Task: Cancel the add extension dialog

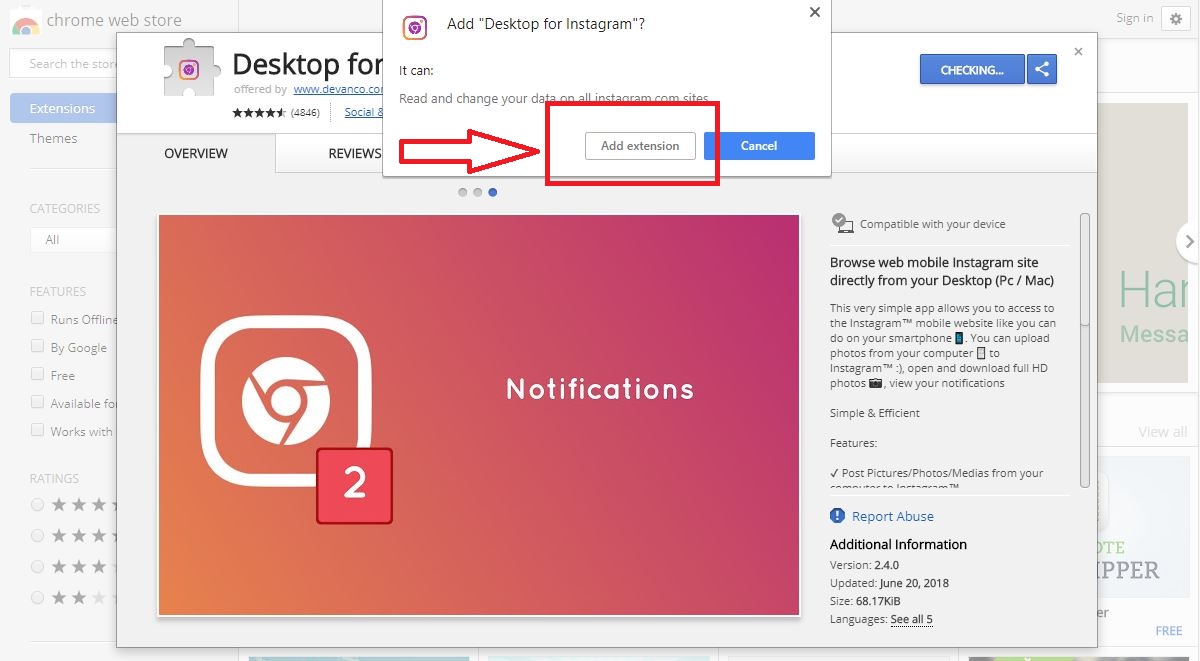Action: [759, 146]
